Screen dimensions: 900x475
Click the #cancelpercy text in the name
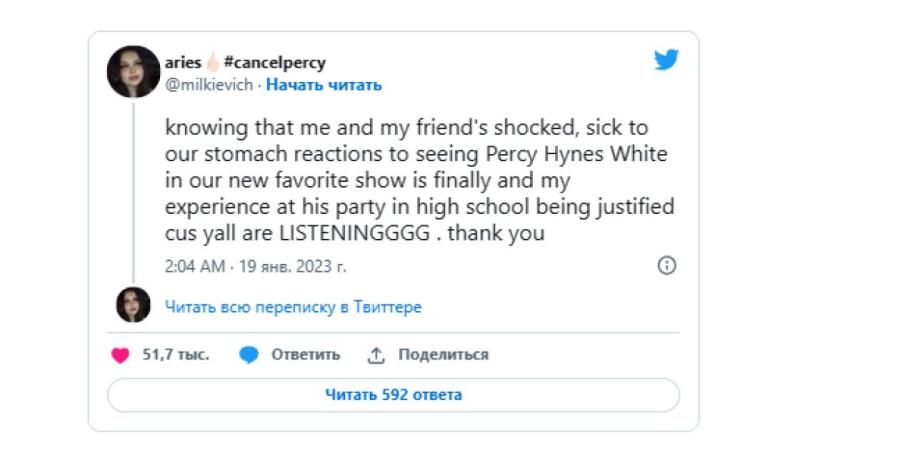pyautogui.click(x=274, y=63)
